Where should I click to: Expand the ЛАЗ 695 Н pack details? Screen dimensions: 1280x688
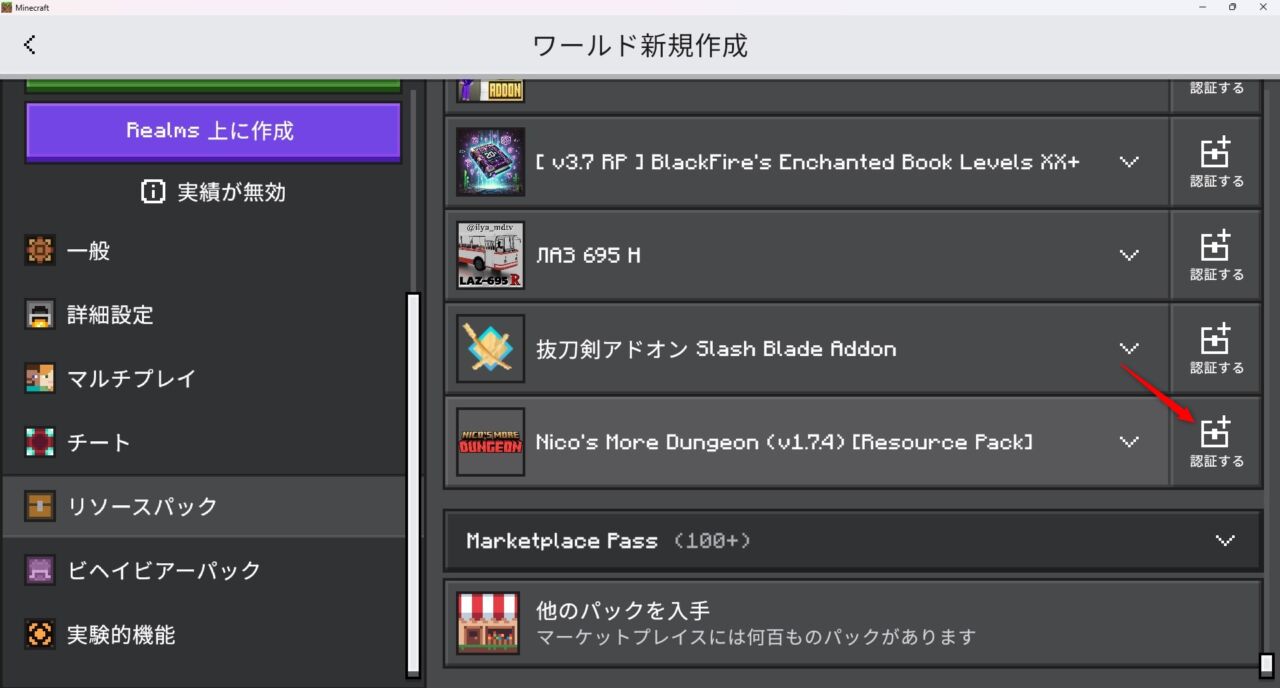(1129, 255)
